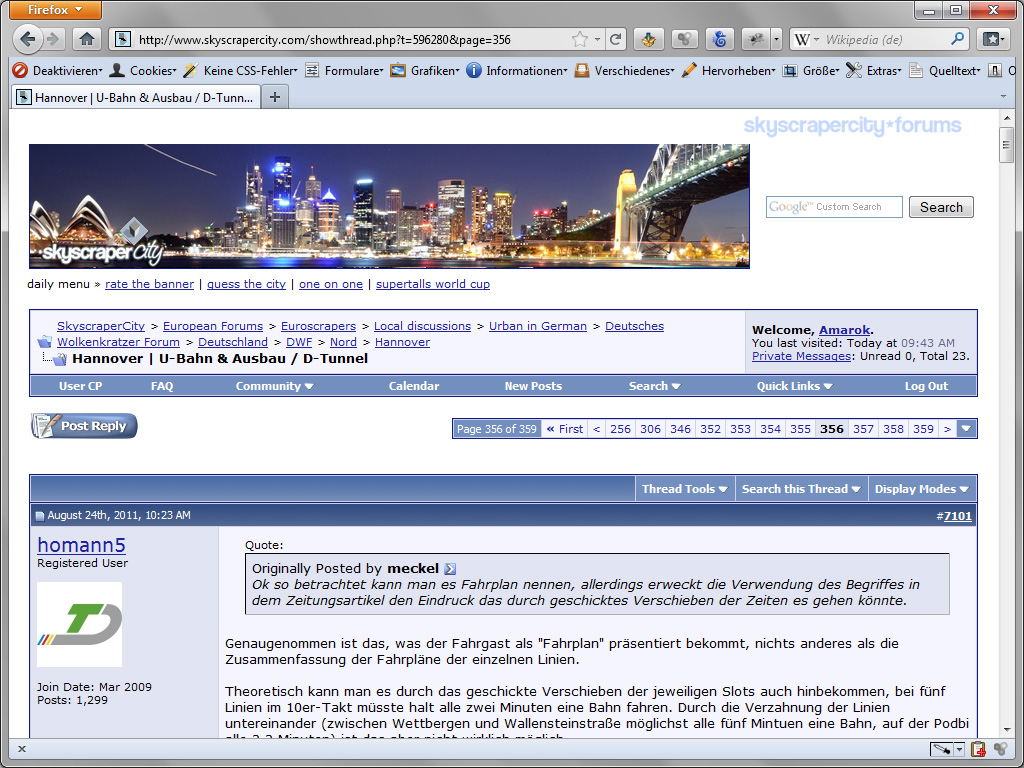Open the Grafiken dropdown menu

tap(424, 70)
